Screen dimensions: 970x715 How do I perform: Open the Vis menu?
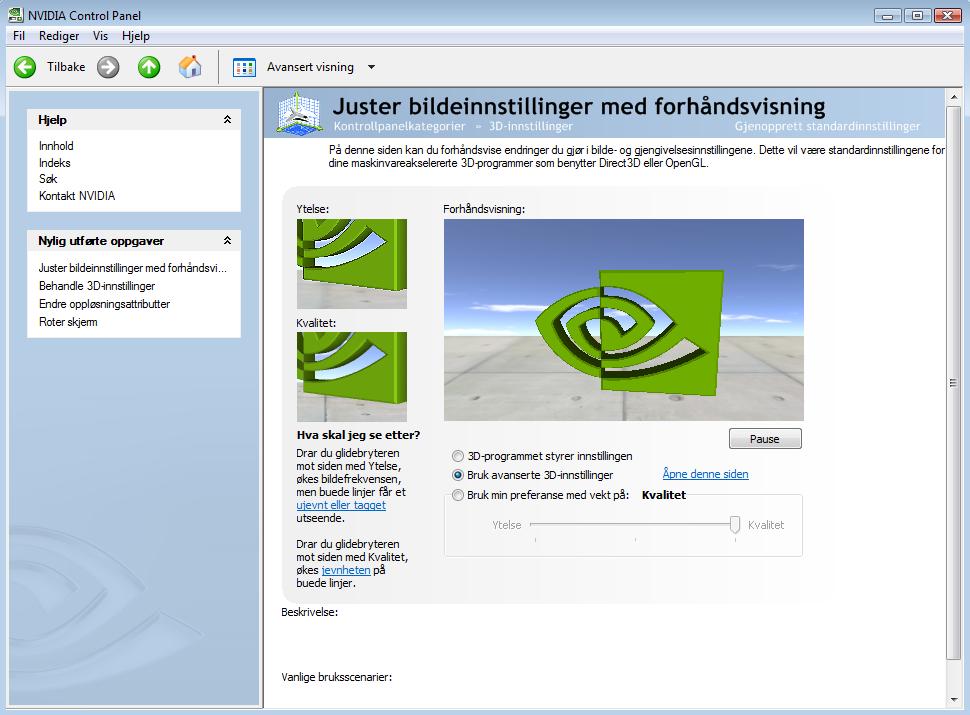click(x=100, y=36)
